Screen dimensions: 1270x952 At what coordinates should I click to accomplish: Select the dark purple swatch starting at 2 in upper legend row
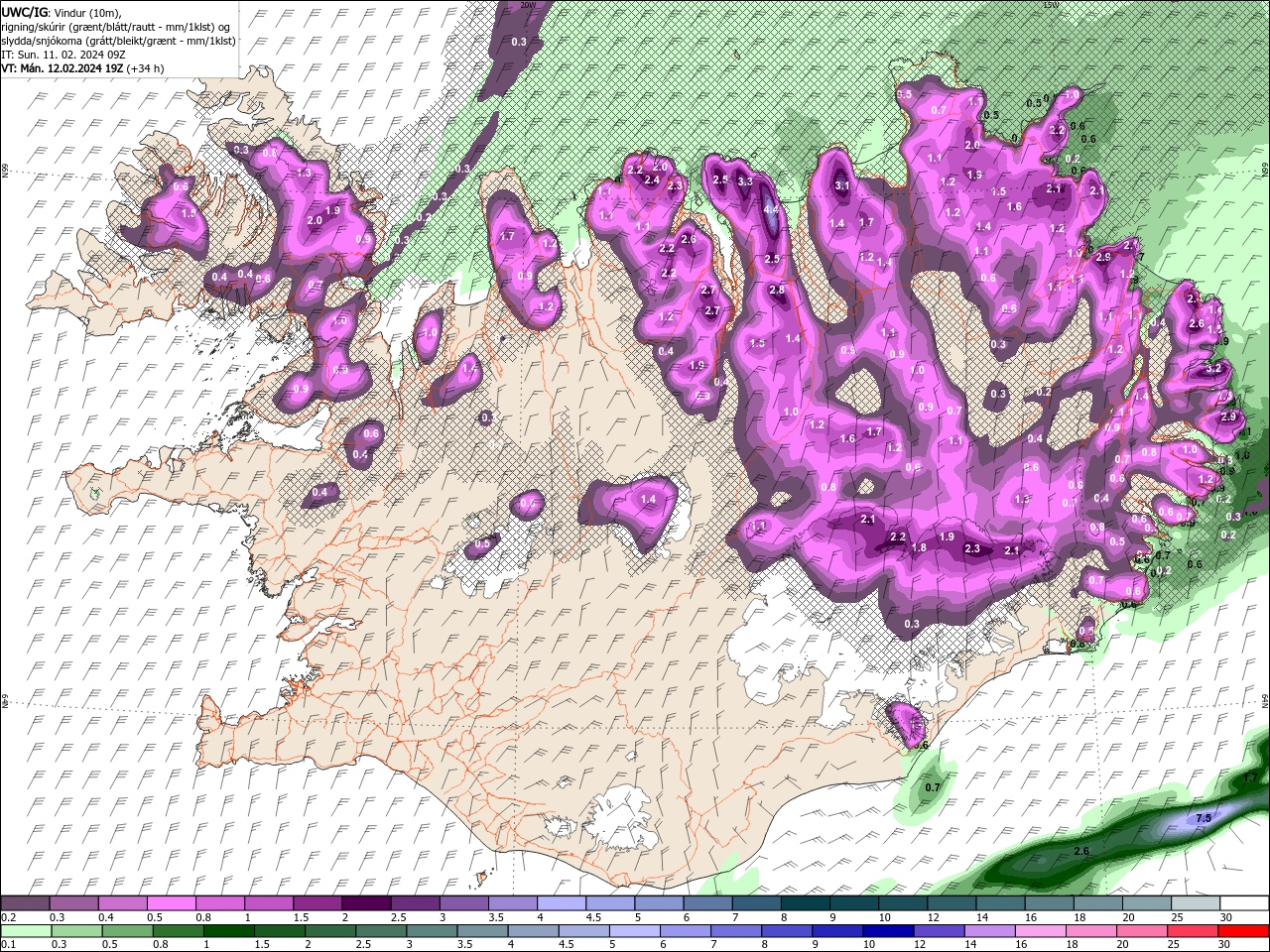[x=366, y=903]
